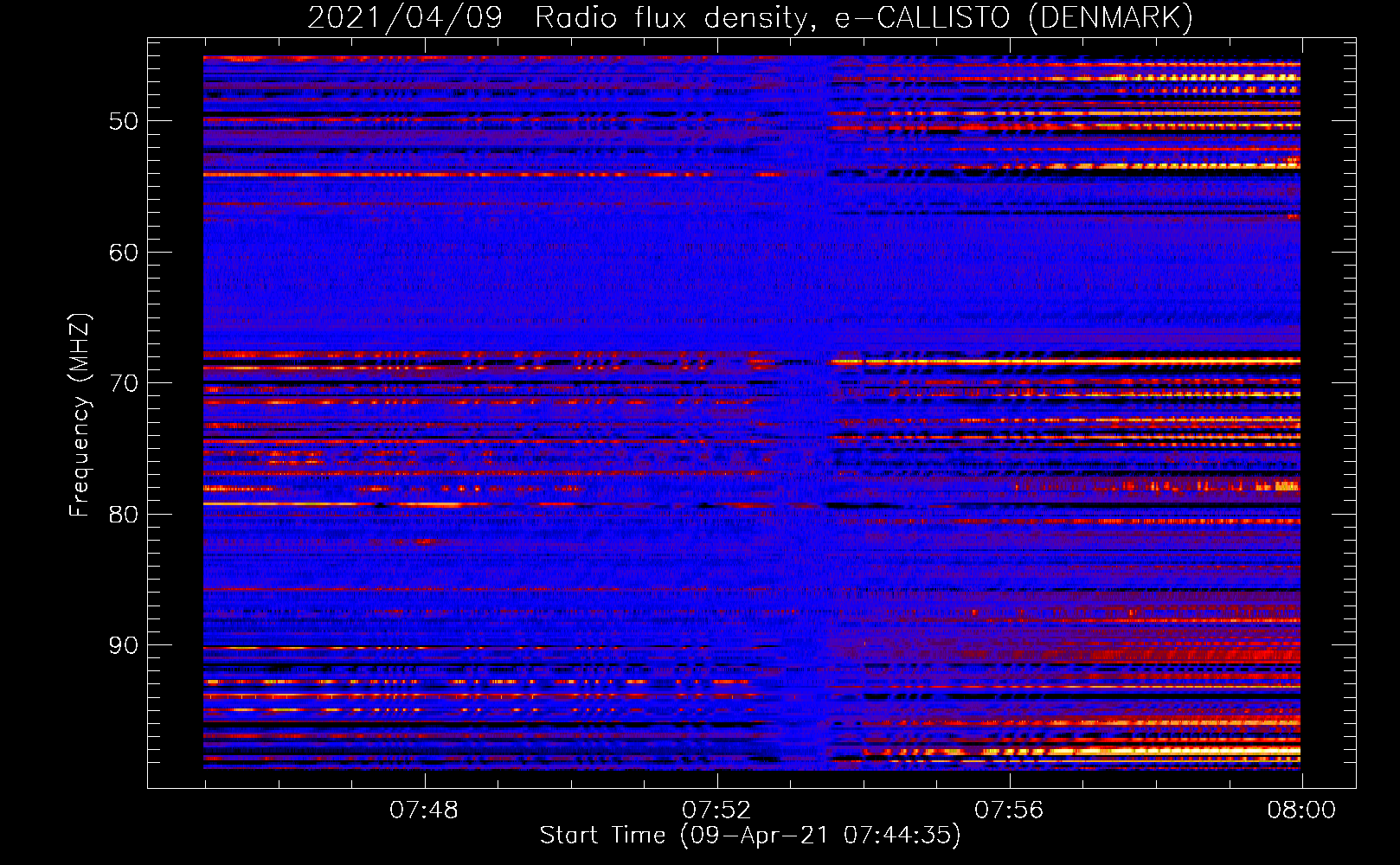Select the 07:56 time tick label
Viewport: 1400px width, 865px height.
click(1009, 811)
